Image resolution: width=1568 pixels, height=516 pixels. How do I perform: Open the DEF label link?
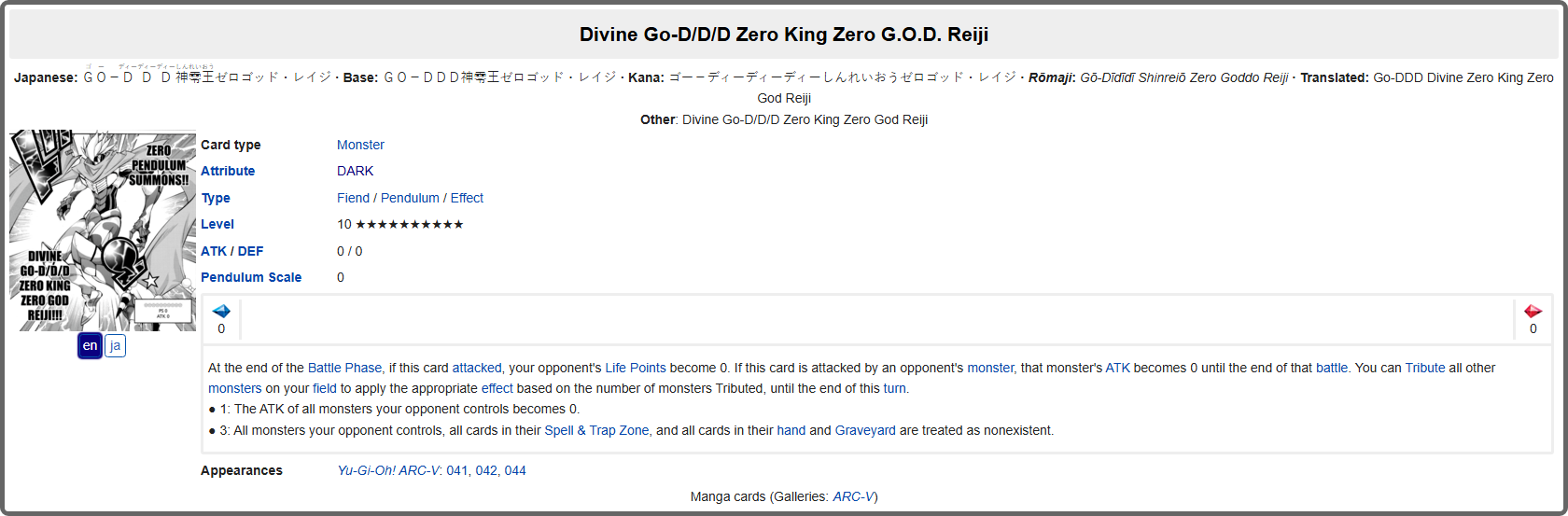click(250, 251)
